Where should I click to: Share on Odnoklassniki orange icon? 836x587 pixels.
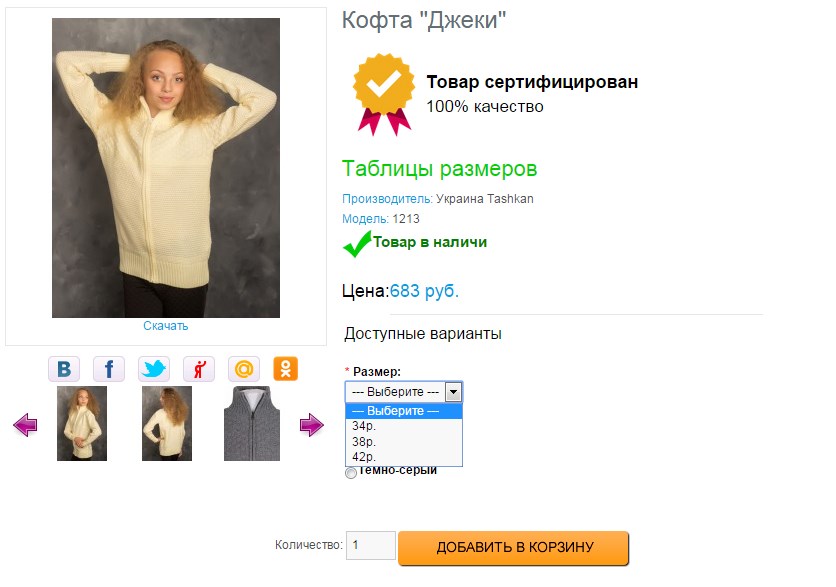click(x=286, y=369)
